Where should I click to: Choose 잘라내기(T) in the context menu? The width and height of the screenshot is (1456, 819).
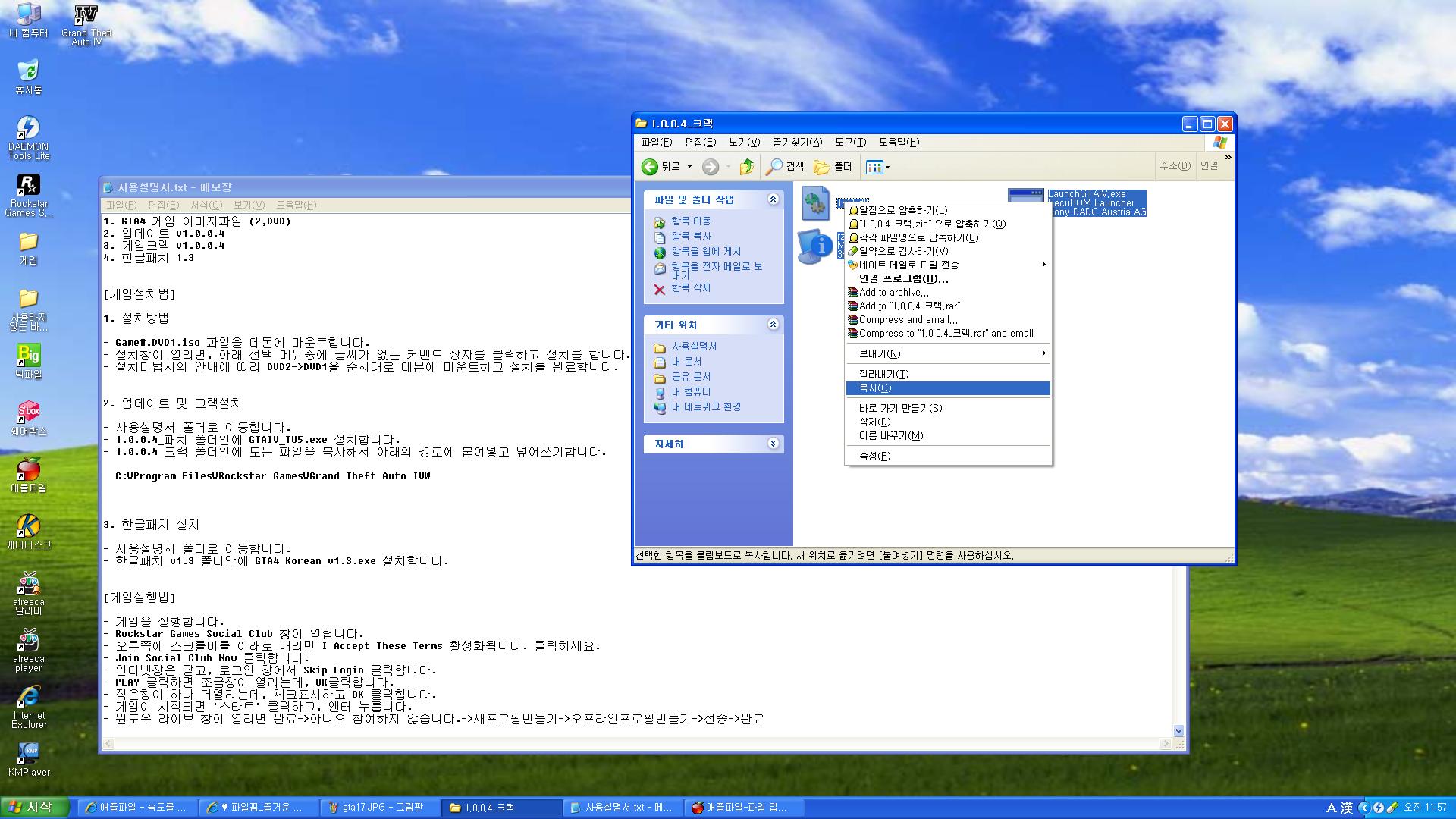pos(948,375)
